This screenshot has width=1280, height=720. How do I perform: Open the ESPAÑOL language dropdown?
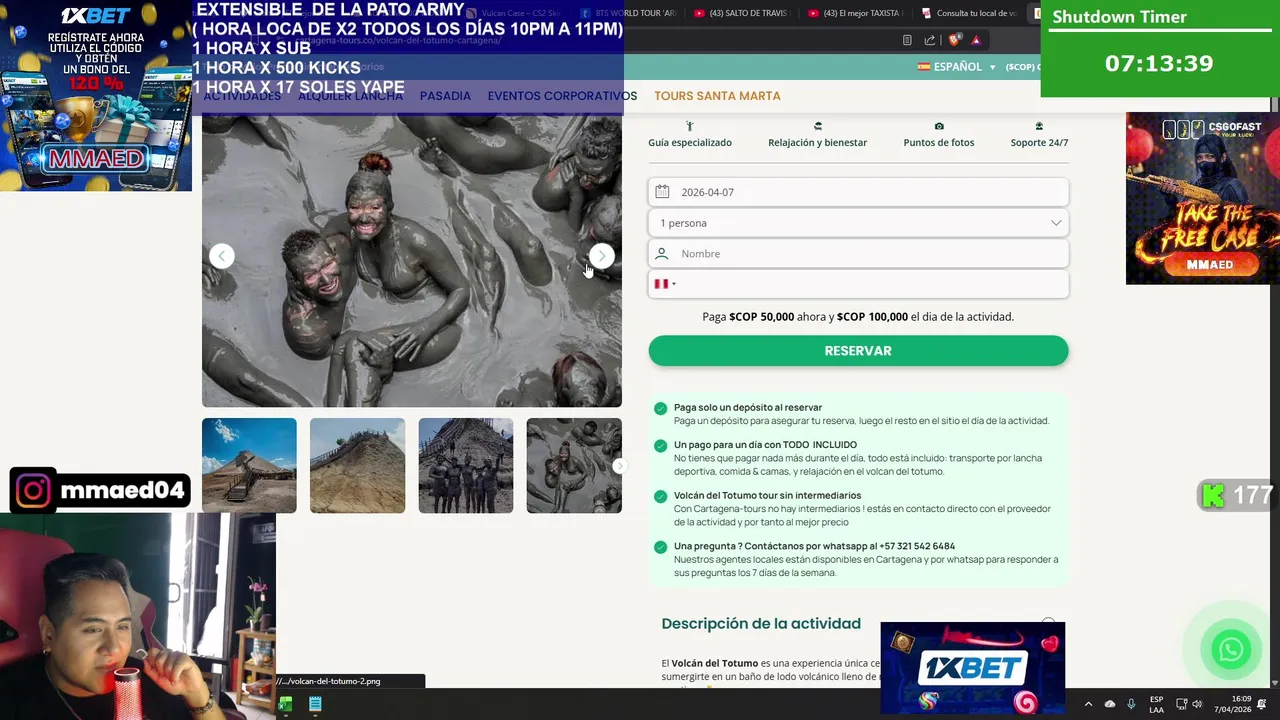pyautogui.click(x=957, y=67)
